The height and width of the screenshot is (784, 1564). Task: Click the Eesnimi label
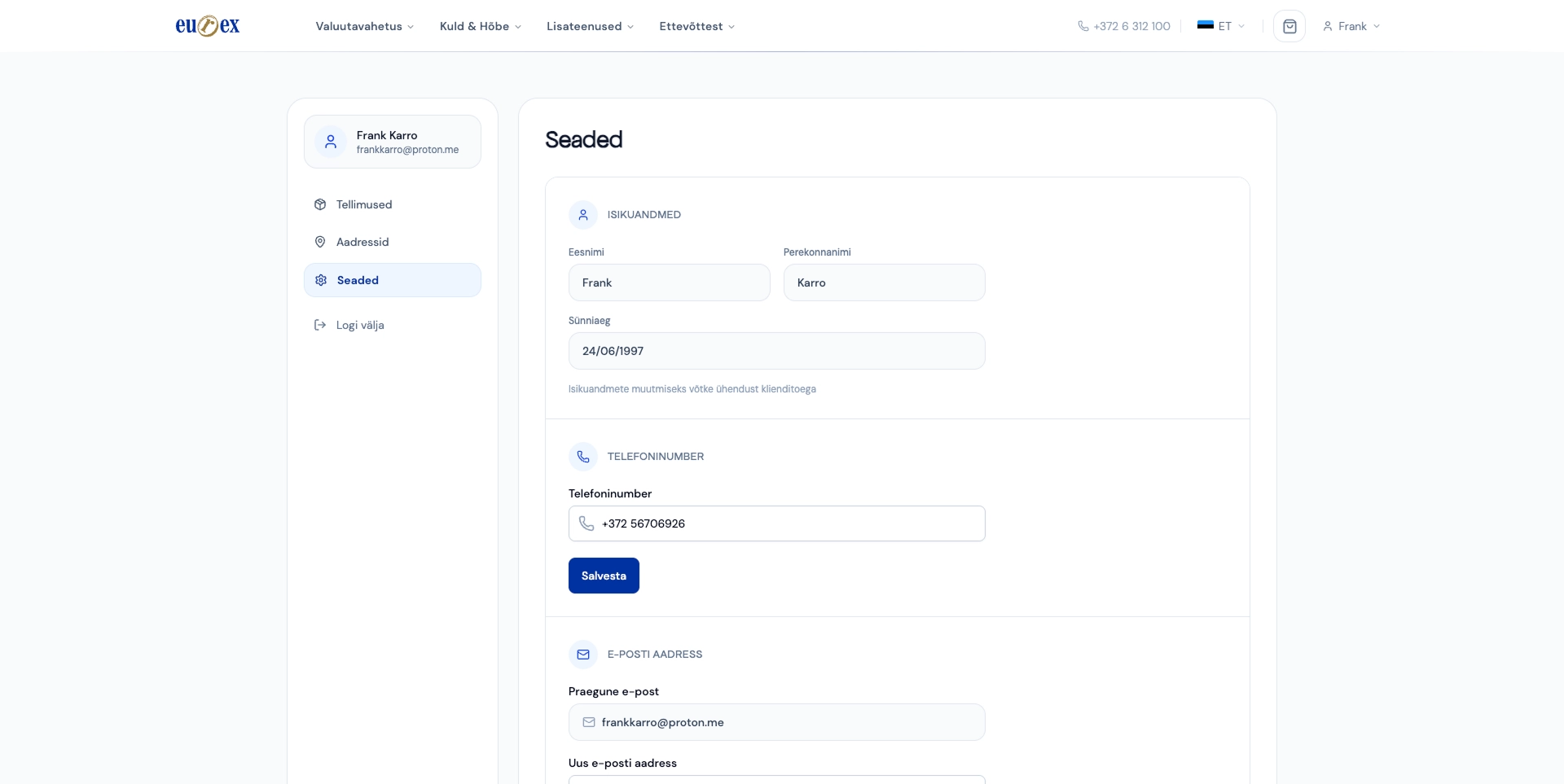click(586, 252)
